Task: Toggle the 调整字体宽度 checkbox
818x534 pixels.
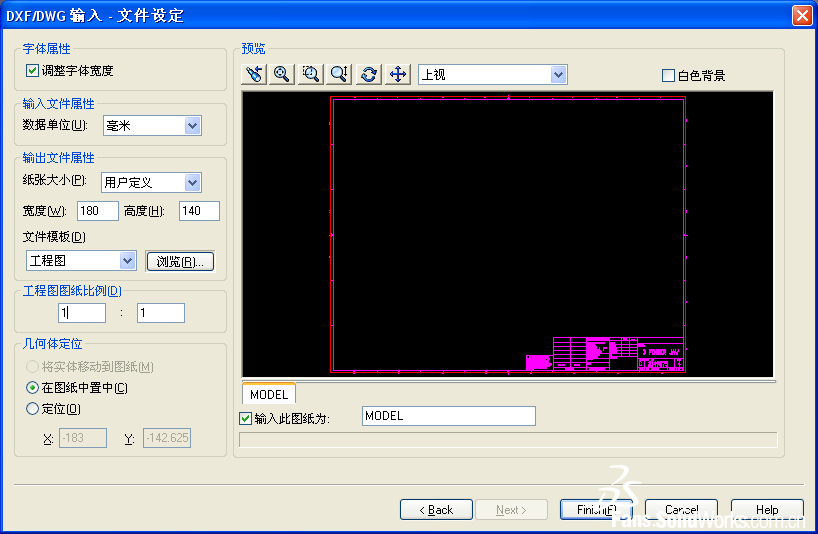Action: tap(32, 70)
